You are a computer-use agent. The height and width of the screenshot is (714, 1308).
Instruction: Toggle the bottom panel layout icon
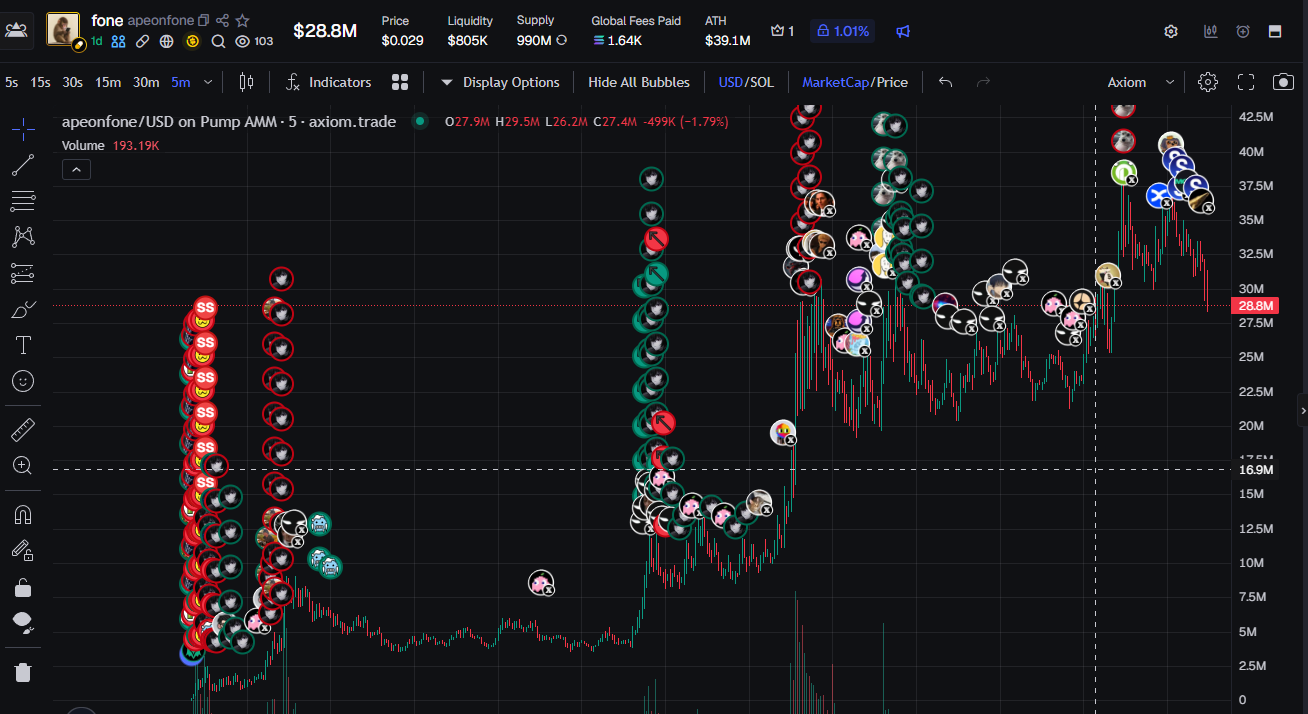pyautogui.click(x=1275, y=31)
